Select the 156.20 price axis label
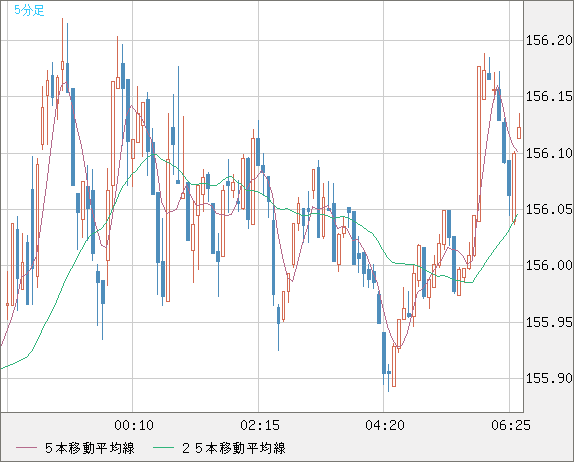574x462 pixels. tap(549, 40)
